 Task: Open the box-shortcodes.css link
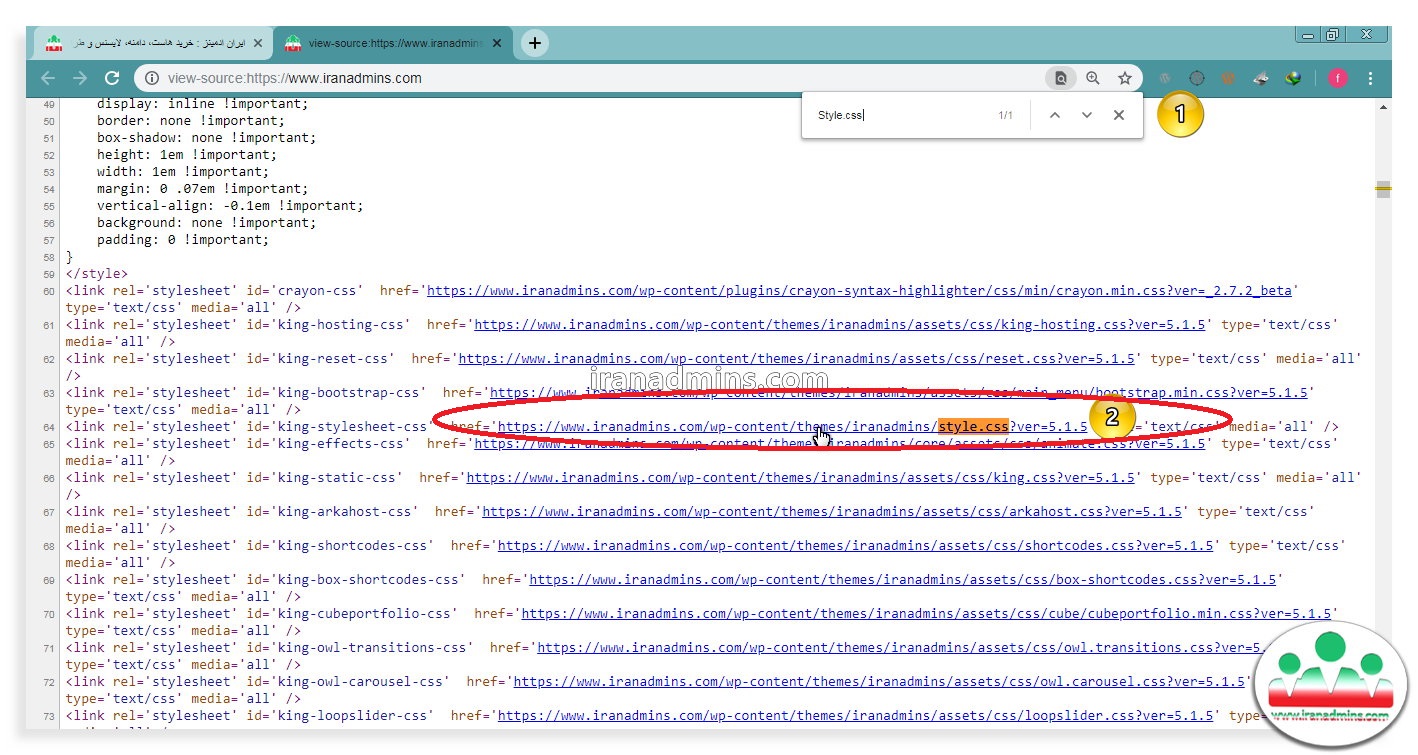(903, 580)
